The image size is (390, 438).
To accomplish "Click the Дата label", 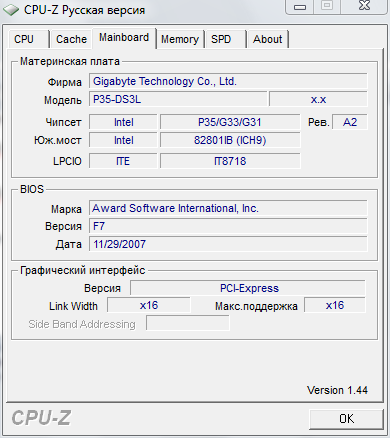I will click(69, 244).
